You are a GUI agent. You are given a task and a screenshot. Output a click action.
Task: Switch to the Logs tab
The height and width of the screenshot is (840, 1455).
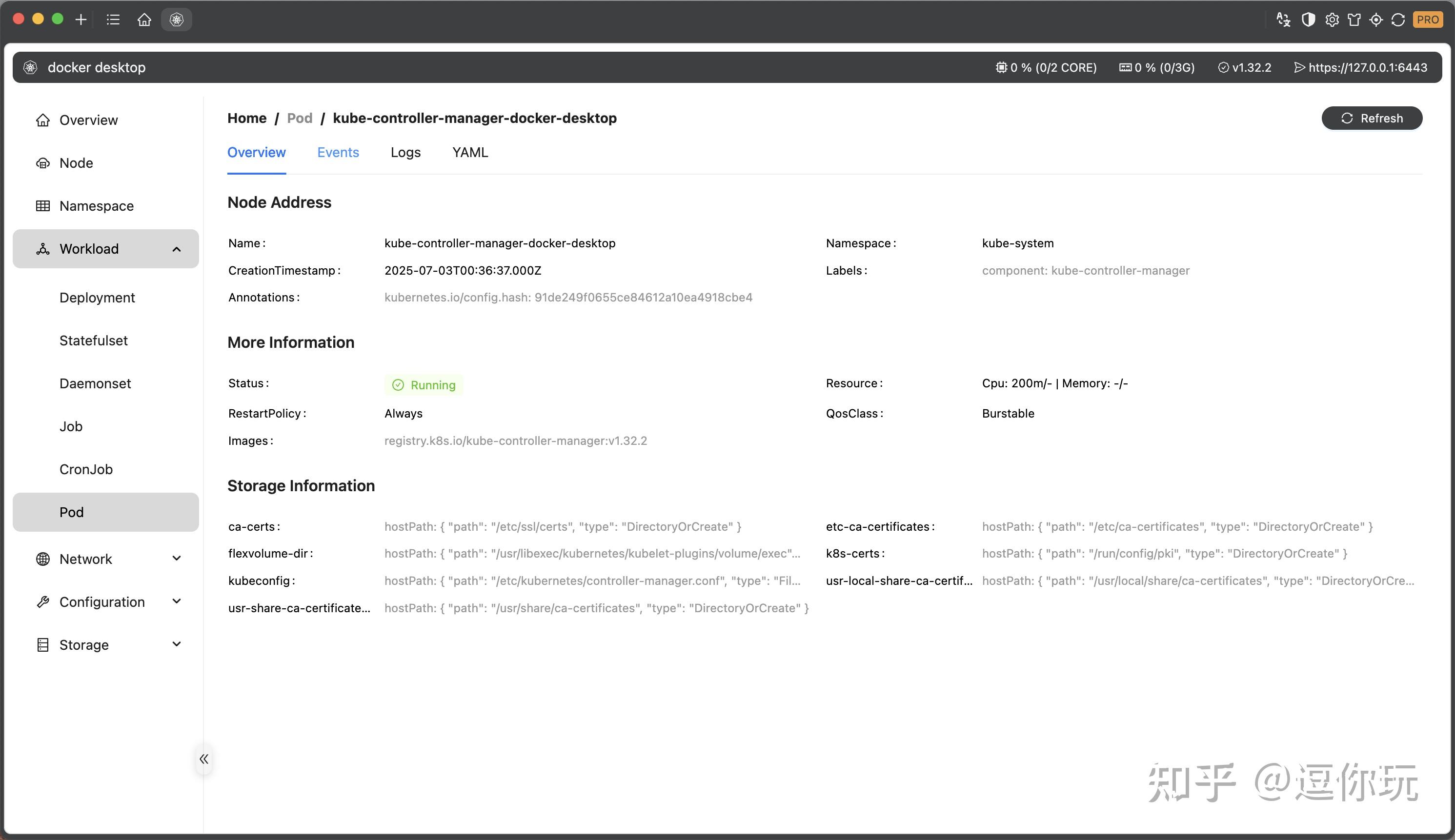tap(405, 152)
